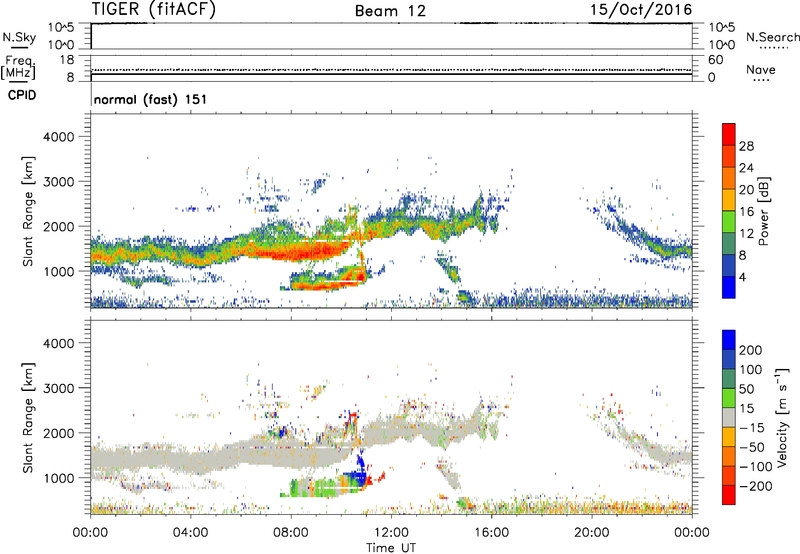Click the CPID row label
The image size is (800, 554).
(x=22, y=95)
